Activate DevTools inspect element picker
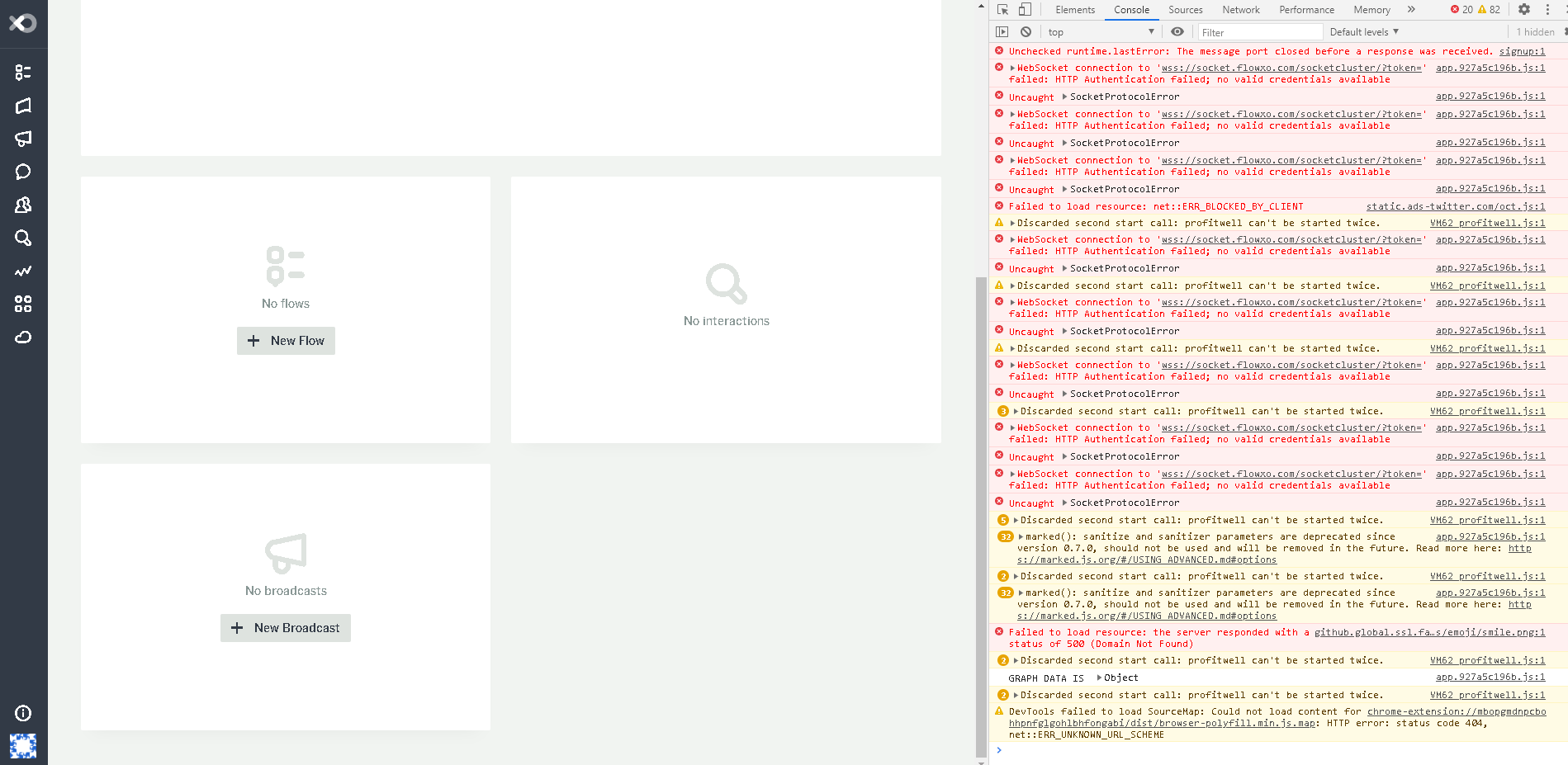 tap(1002, 10)
